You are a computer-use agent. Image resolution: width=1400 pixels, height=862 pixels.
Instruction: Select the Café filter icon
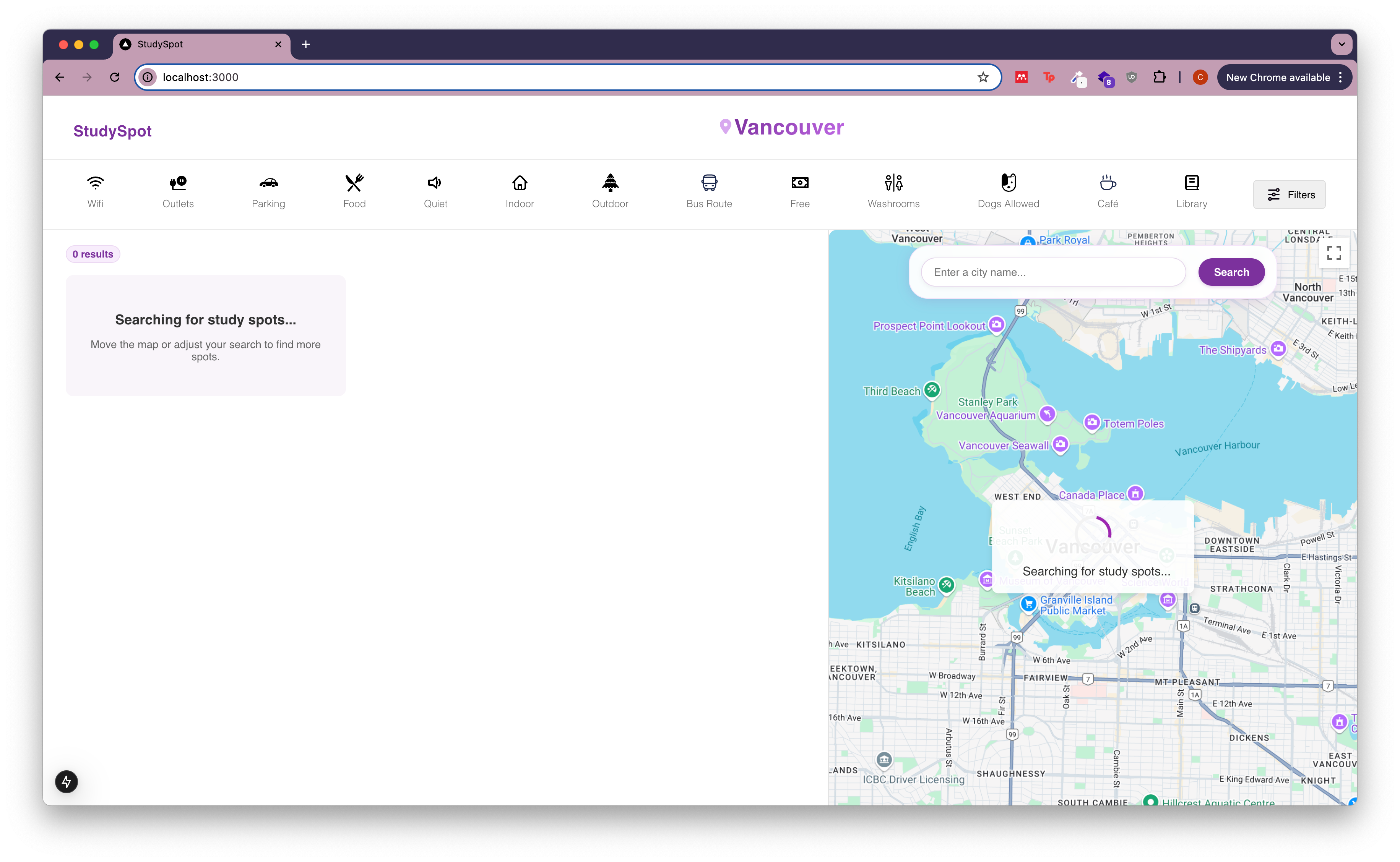tap(1107, 182)
